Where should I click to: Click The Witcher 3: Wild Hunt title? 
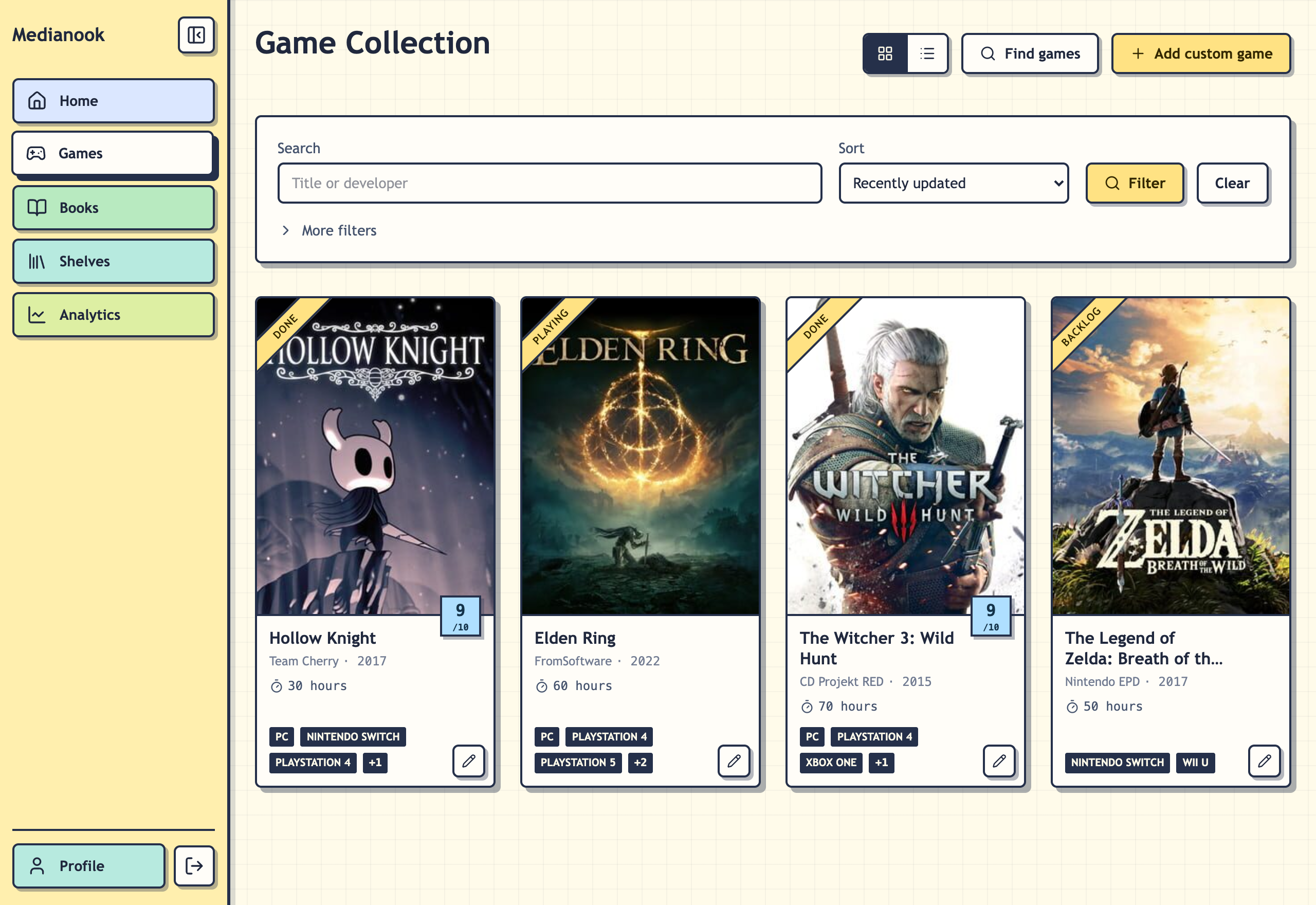877,648
